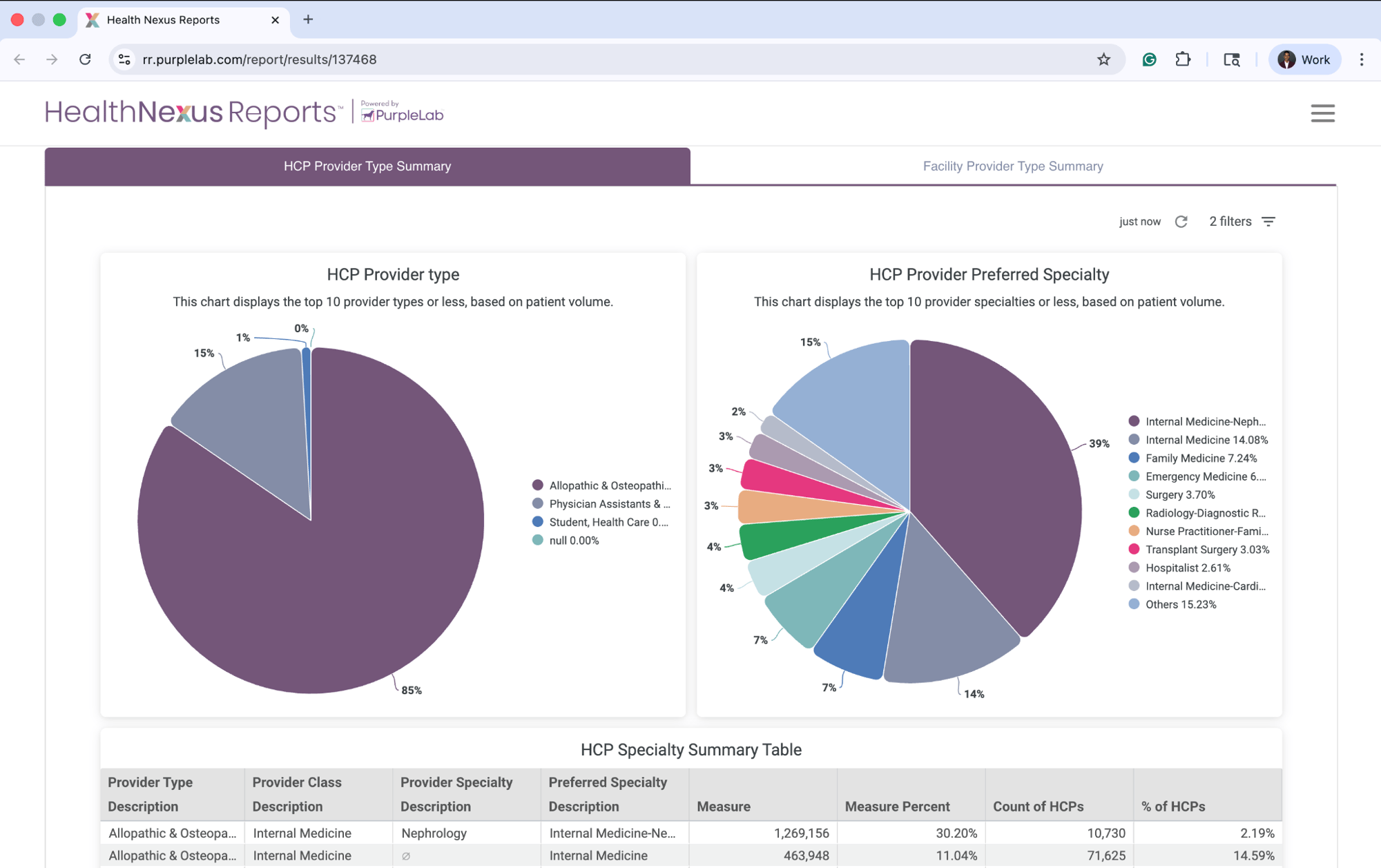Select HCP Provider Type Summary tab
1381x868 pixels.
(x=367, y=166)
